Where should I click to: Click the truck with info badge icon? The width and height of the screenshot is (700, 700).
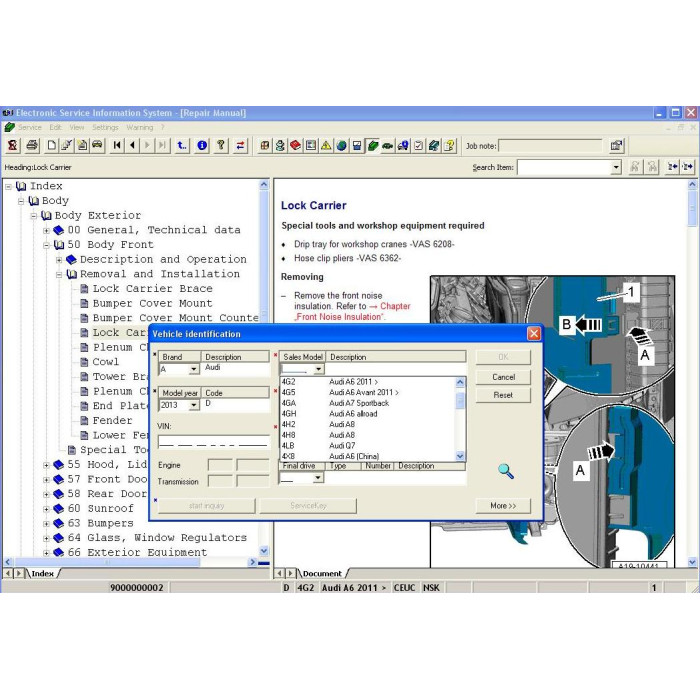(403, 146)
